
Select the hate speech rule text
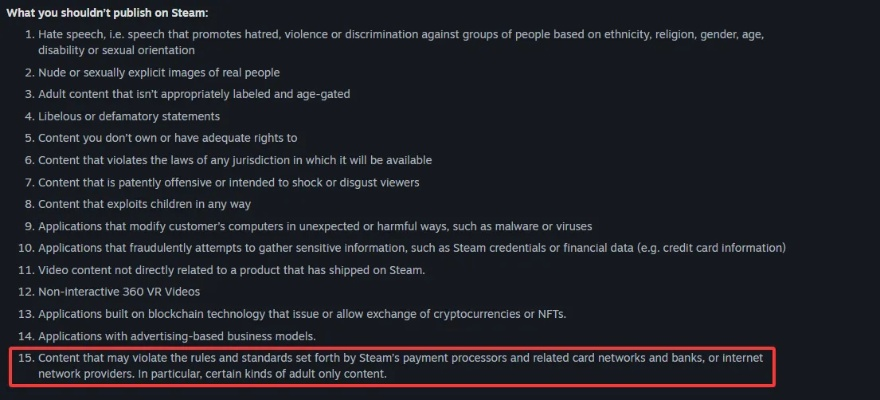pyautogui.click(x=401, y=42)
